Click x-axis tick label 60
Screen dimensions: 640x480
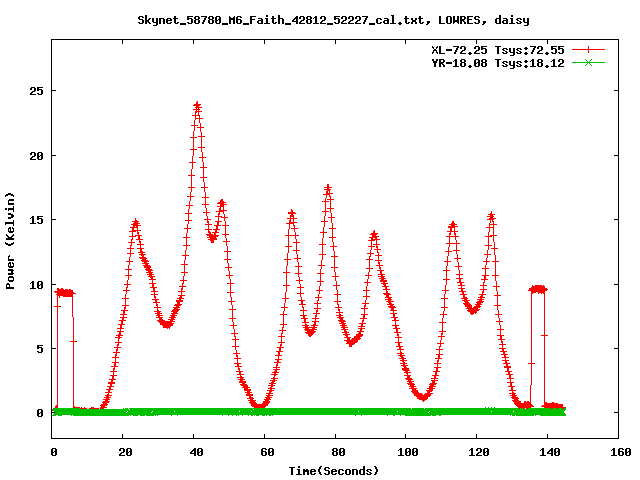coord(267,452)
